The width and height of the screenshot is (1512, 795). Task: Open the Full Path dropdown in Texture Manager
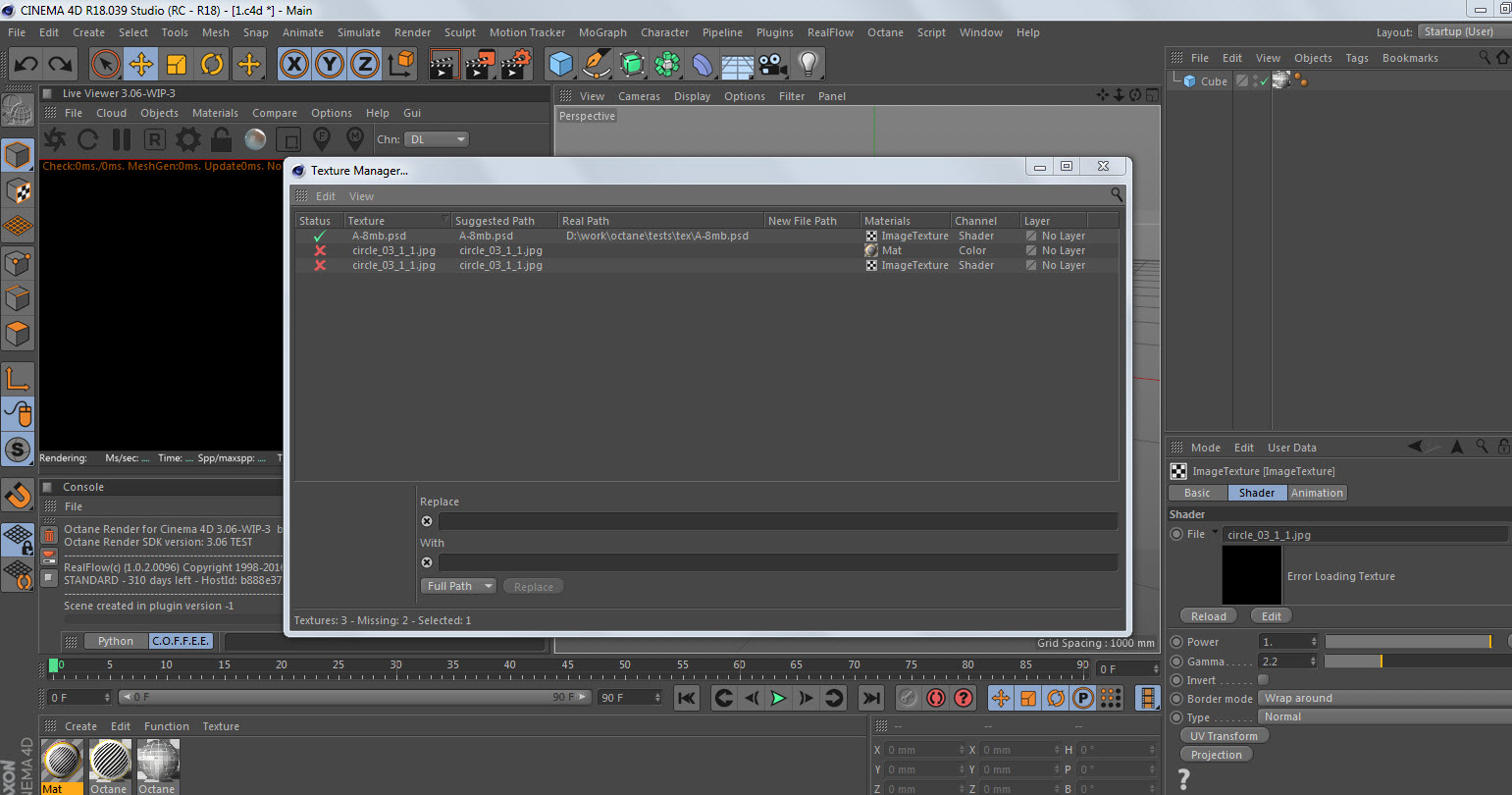click(x=458, y=586)
